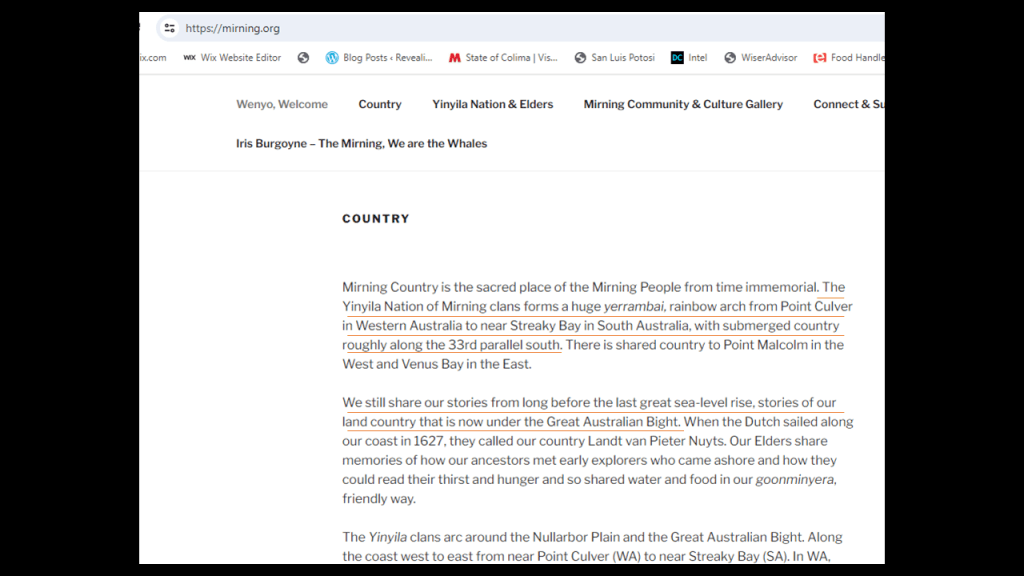The width and height of the screenshot is (1024, 576).
Task: Open the WiserAdvisor bookmark
Action: click(x=760, y=58)
